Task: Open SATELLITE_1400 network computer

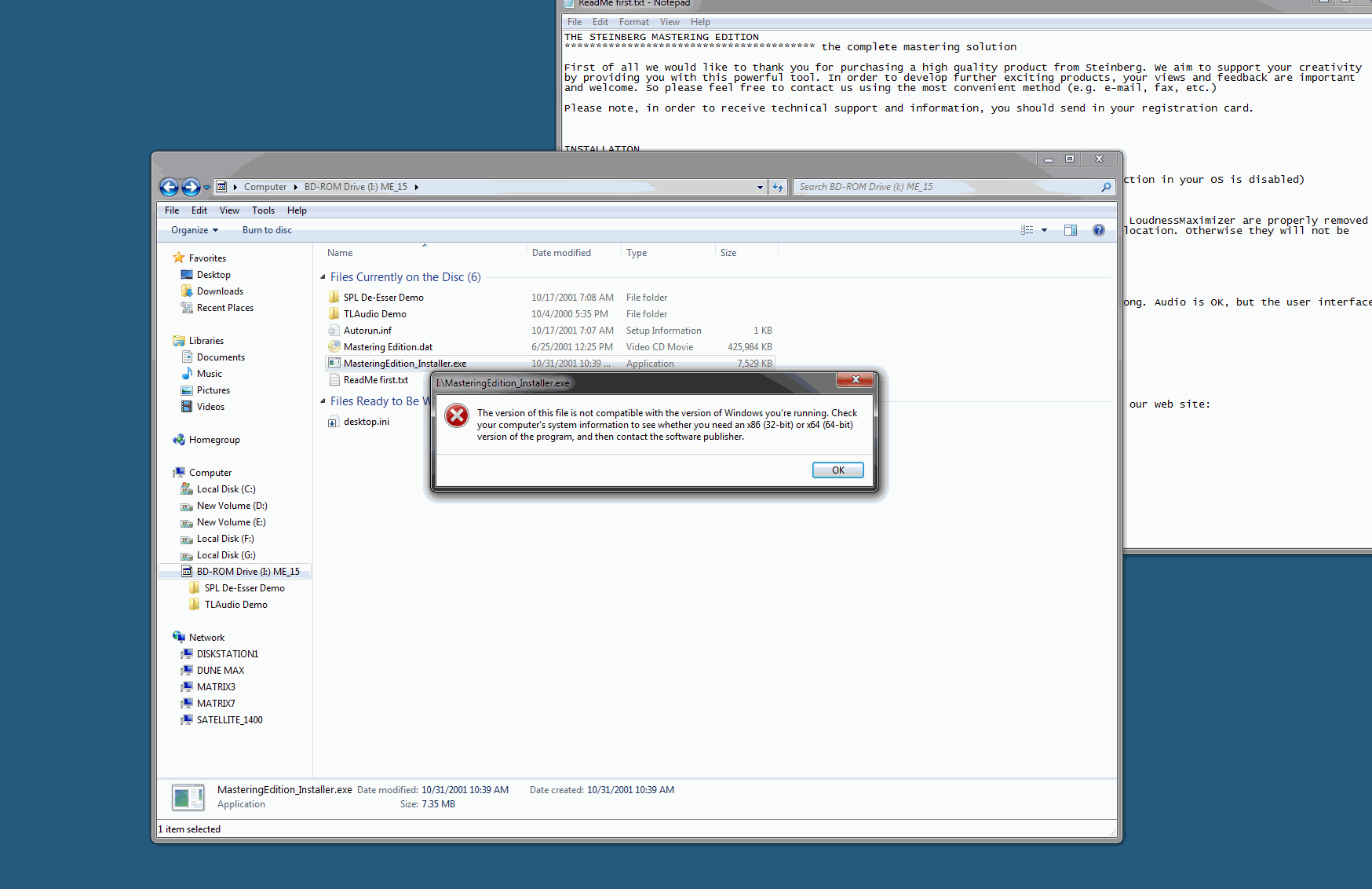Action: click(222, 720)
